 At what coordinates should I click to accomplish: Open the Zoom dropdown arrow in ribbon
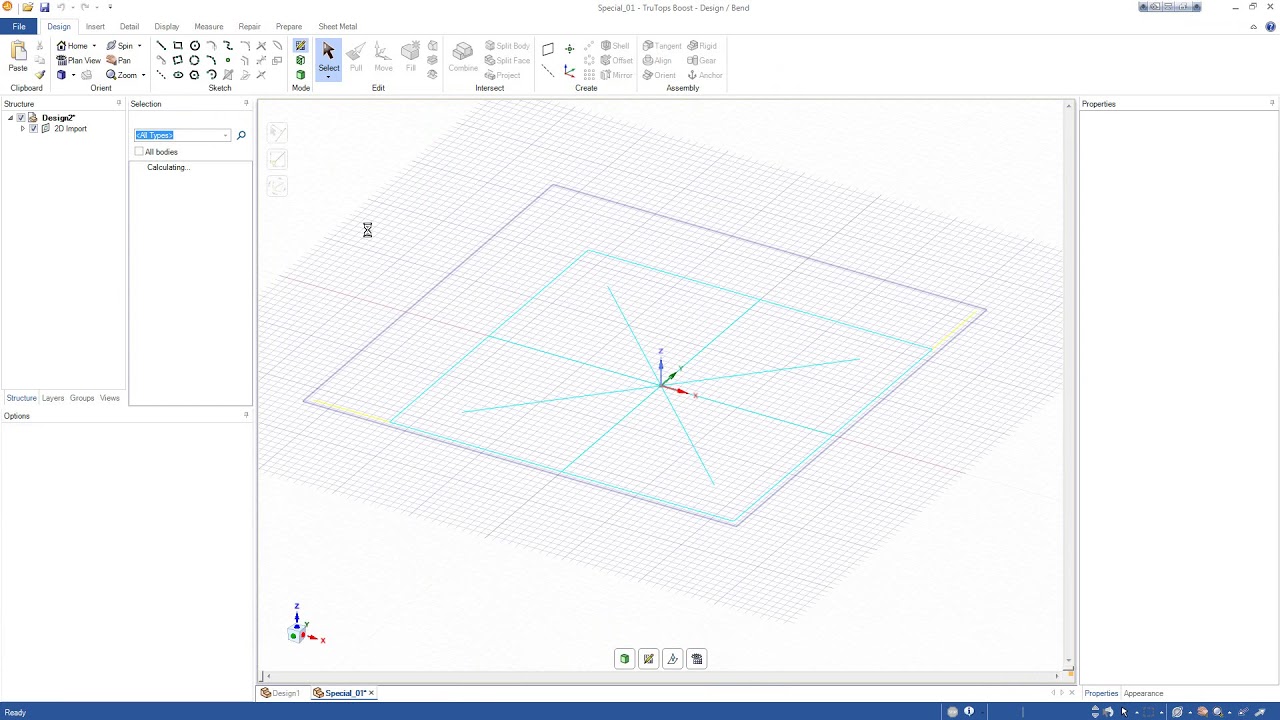click(x=143, y=75)
